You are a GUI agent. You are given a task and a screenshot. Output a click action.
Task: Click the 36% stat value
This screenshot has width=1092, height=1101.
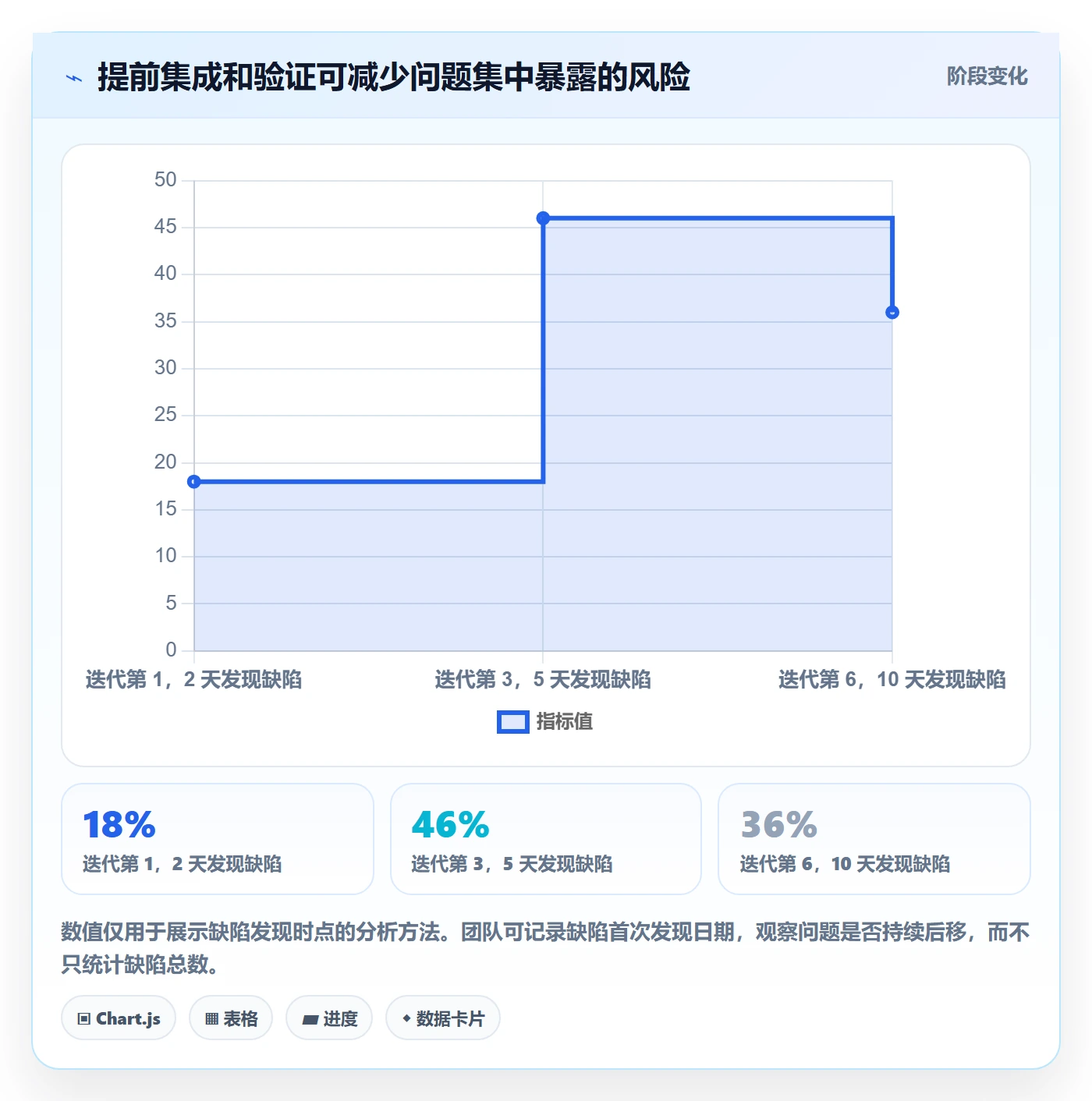778,825
